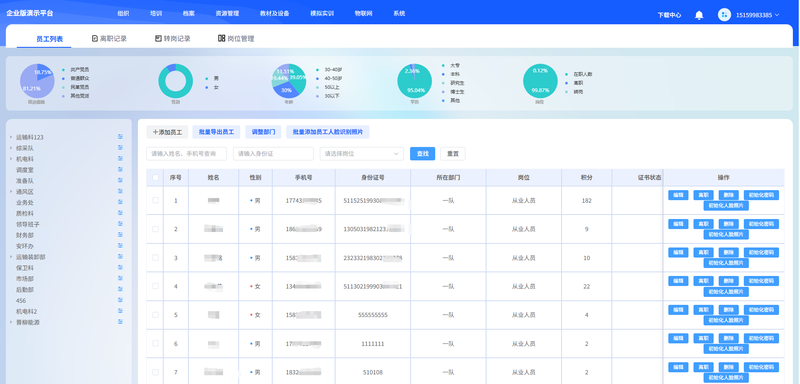Click edit icon beside 456 department
This screenshot has height=384, width=800.
tap(120, 300)
